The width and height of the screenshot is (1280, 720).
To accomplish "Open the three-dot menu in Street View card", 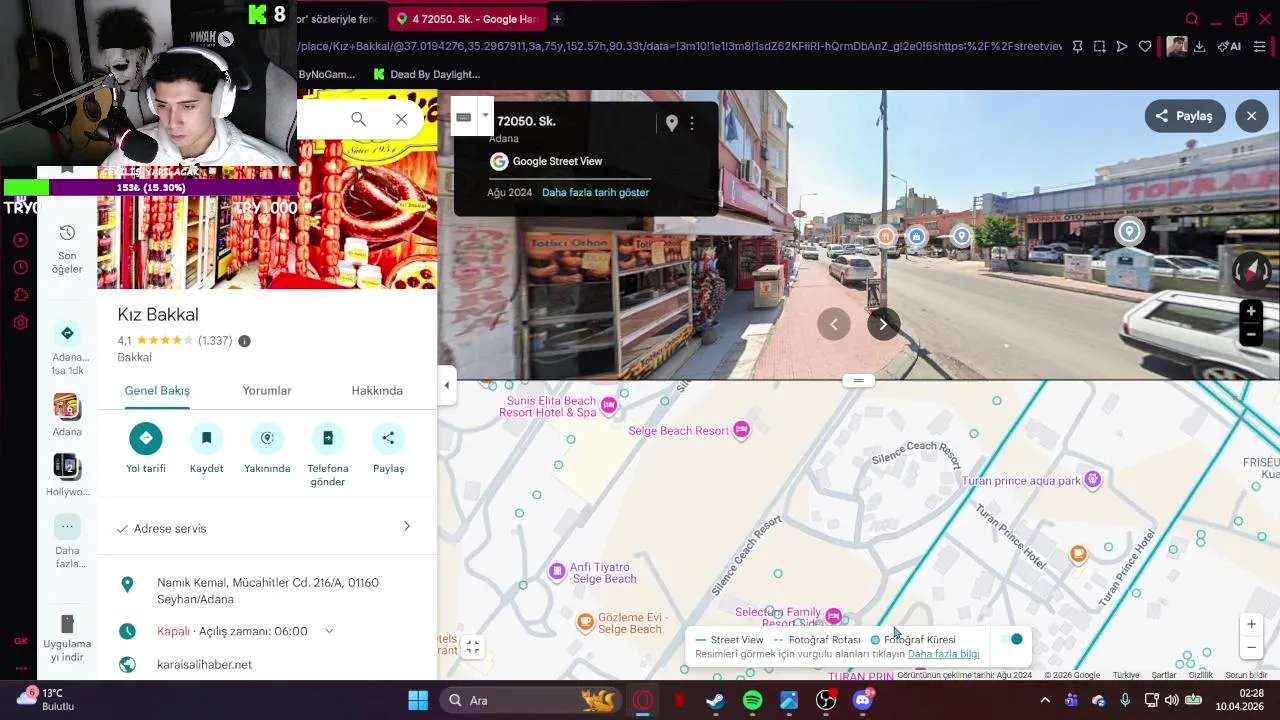I will [692, 123].
